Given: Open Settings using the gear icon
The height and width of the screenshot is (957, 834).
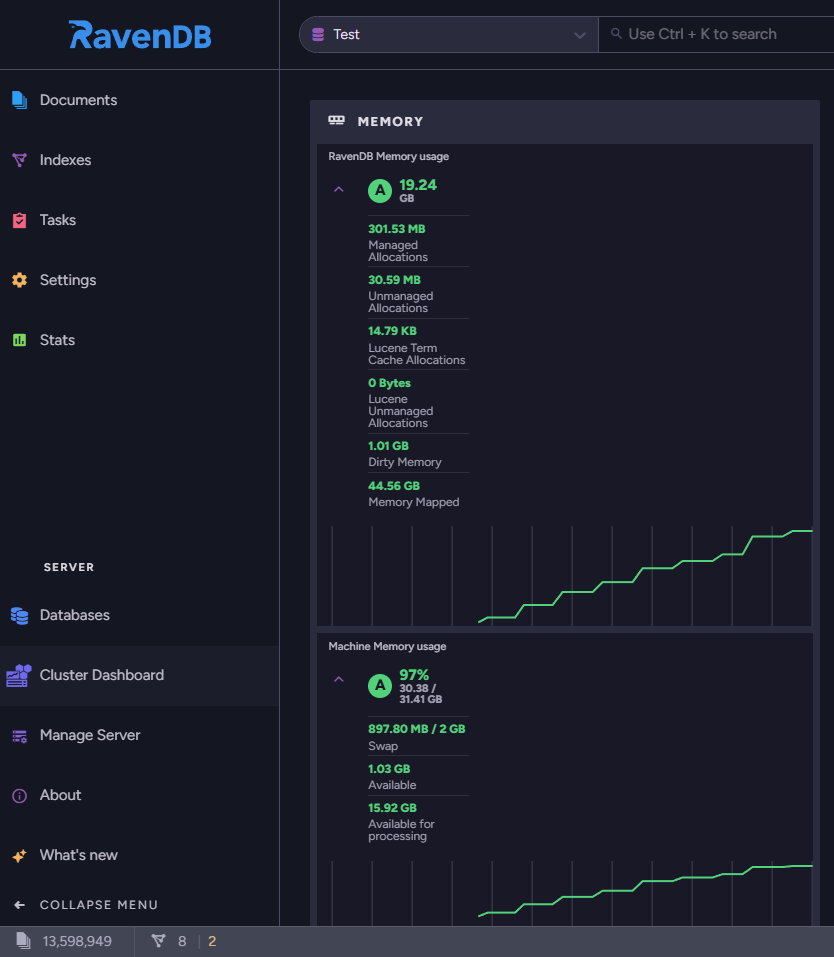Looking at the screenshot, I should tap(20, 280).
